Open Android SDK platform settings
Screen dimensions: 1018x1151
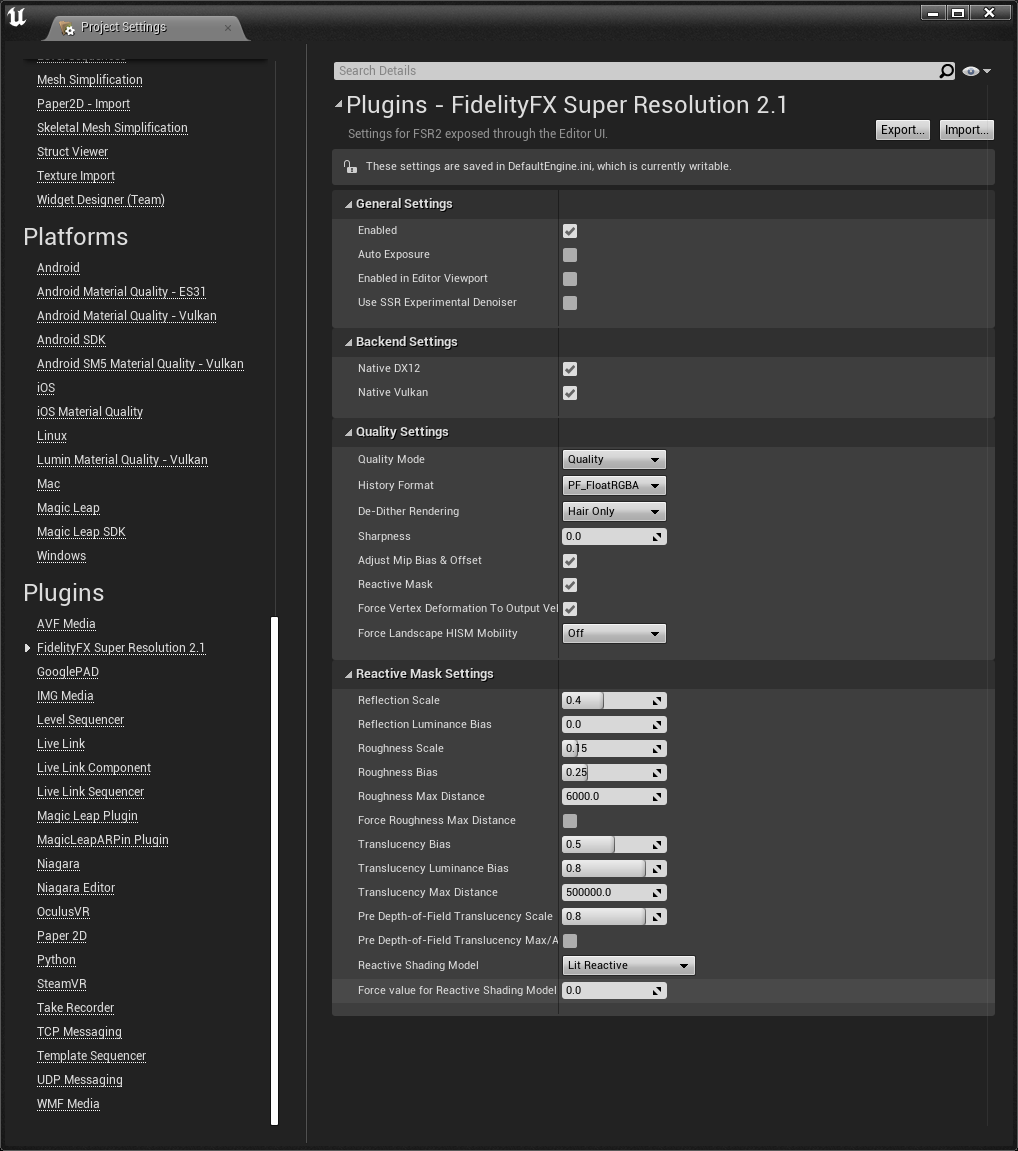click(x=71, y=339)
